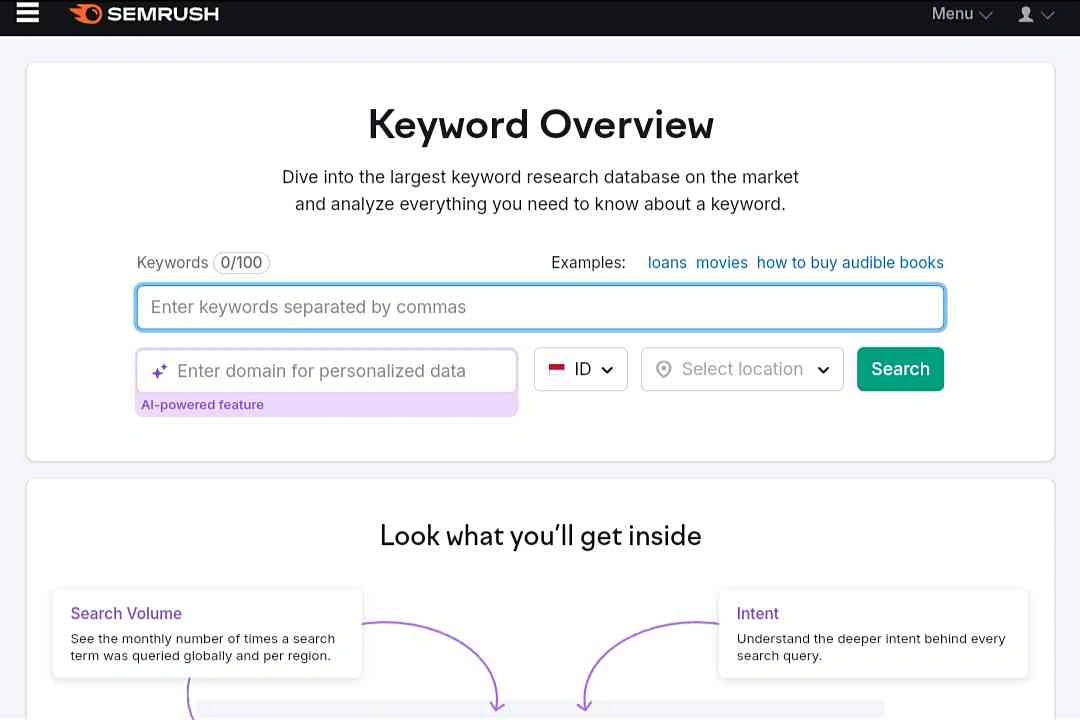Expand the Select location dropdown
The height and width of the screenshot is (720, 1080).
[742, 369]
